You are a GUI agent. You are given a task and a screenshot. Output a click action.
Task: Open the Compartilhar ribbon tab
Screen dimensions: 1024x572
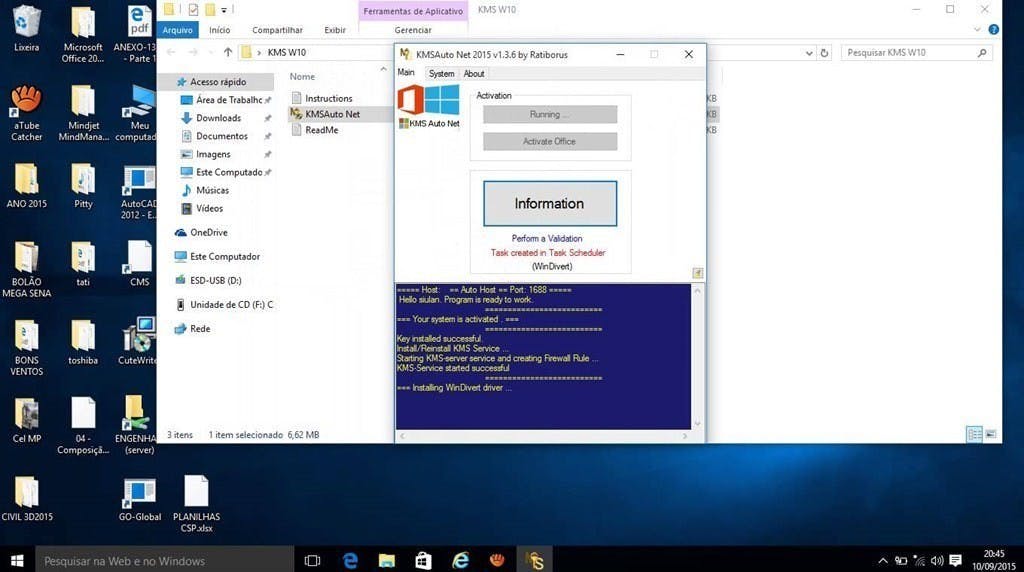tap(278, 30)
